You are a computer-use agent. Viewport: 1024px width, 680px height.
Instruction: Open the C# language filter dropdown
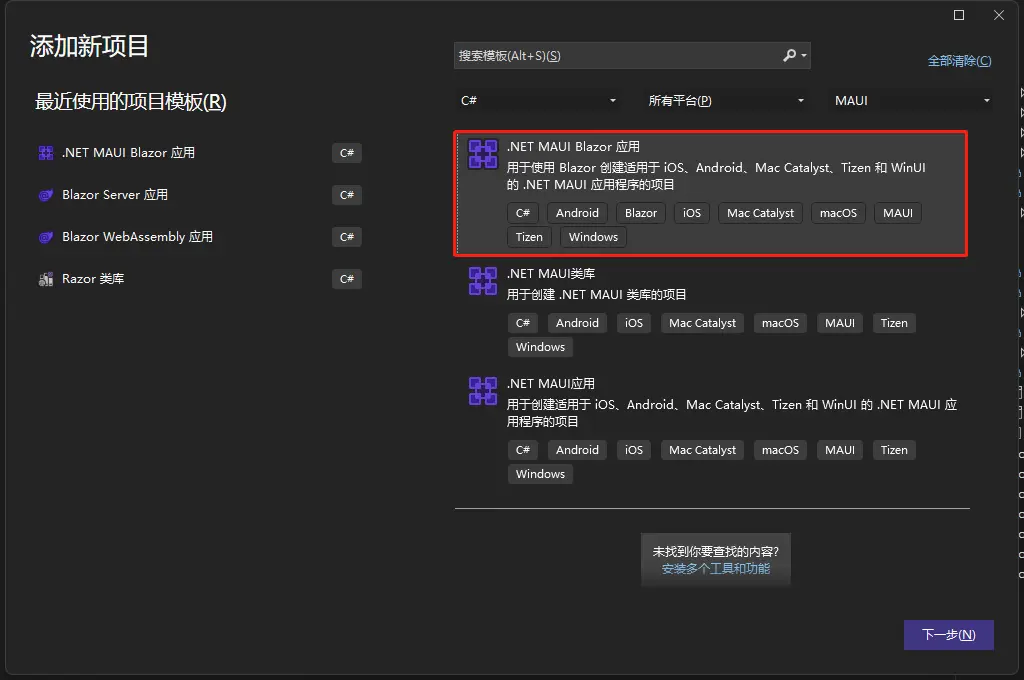[538, 101]
